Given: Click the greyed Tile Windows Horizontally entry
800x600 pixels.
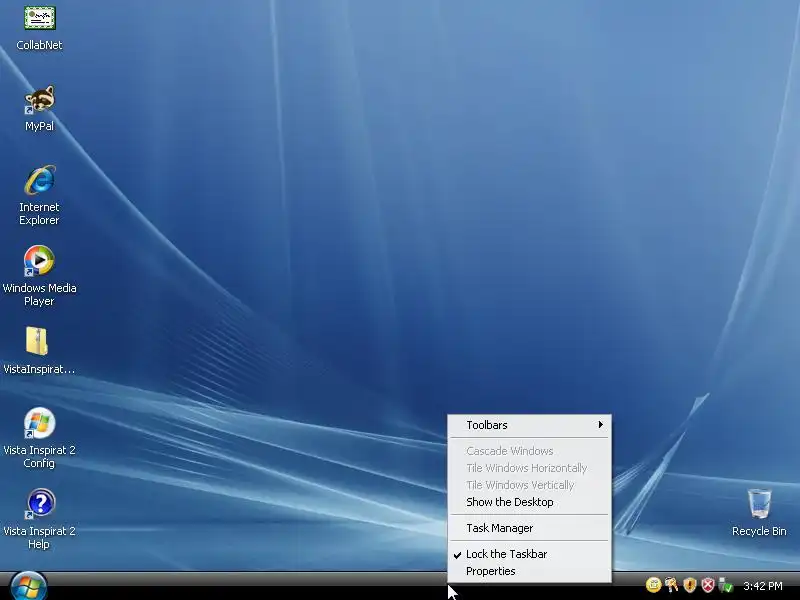Looking at the screenshot, I should click(530, 468).
